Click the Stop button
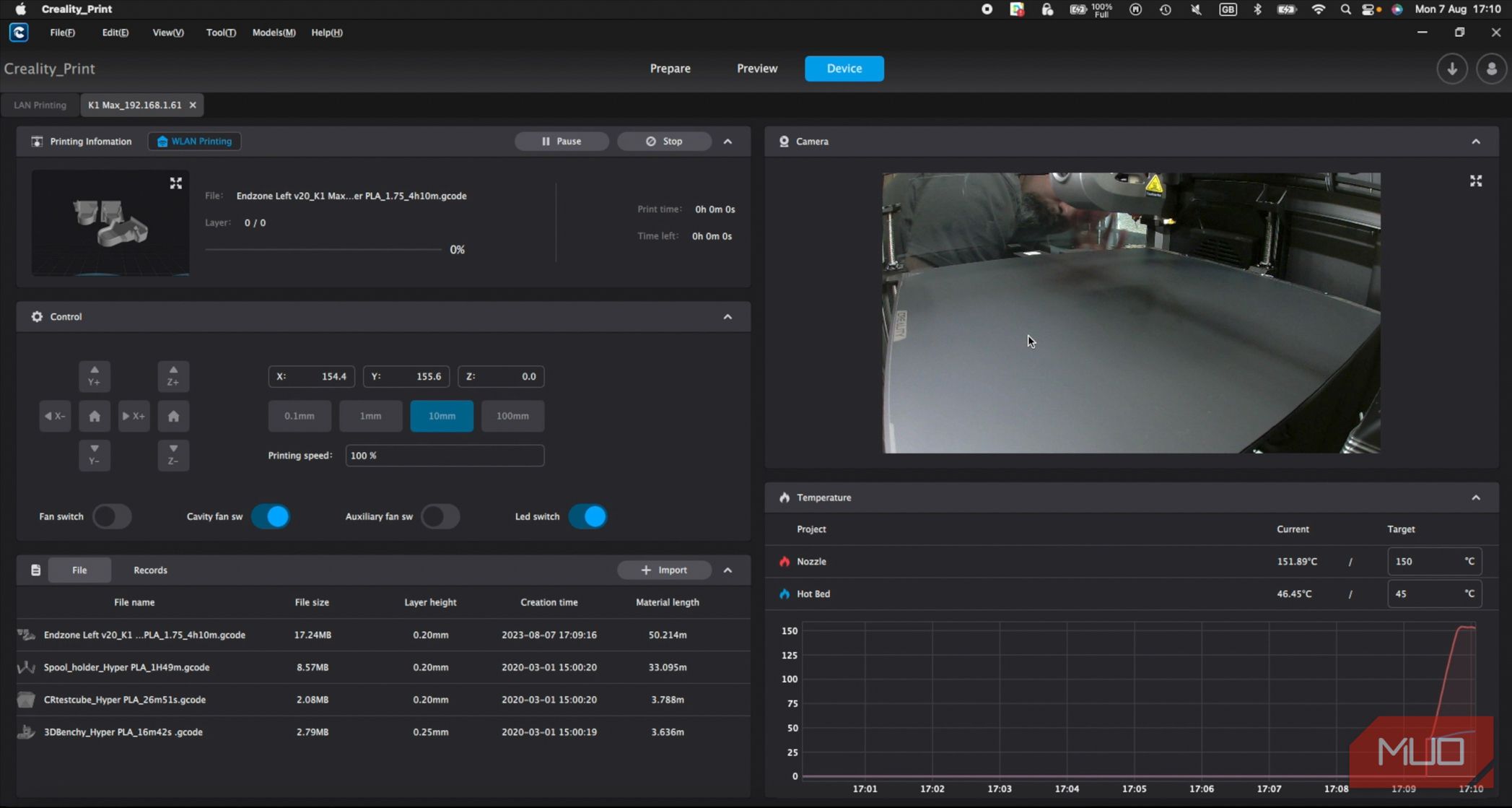 pyautogui.click(x=665, y=141)
